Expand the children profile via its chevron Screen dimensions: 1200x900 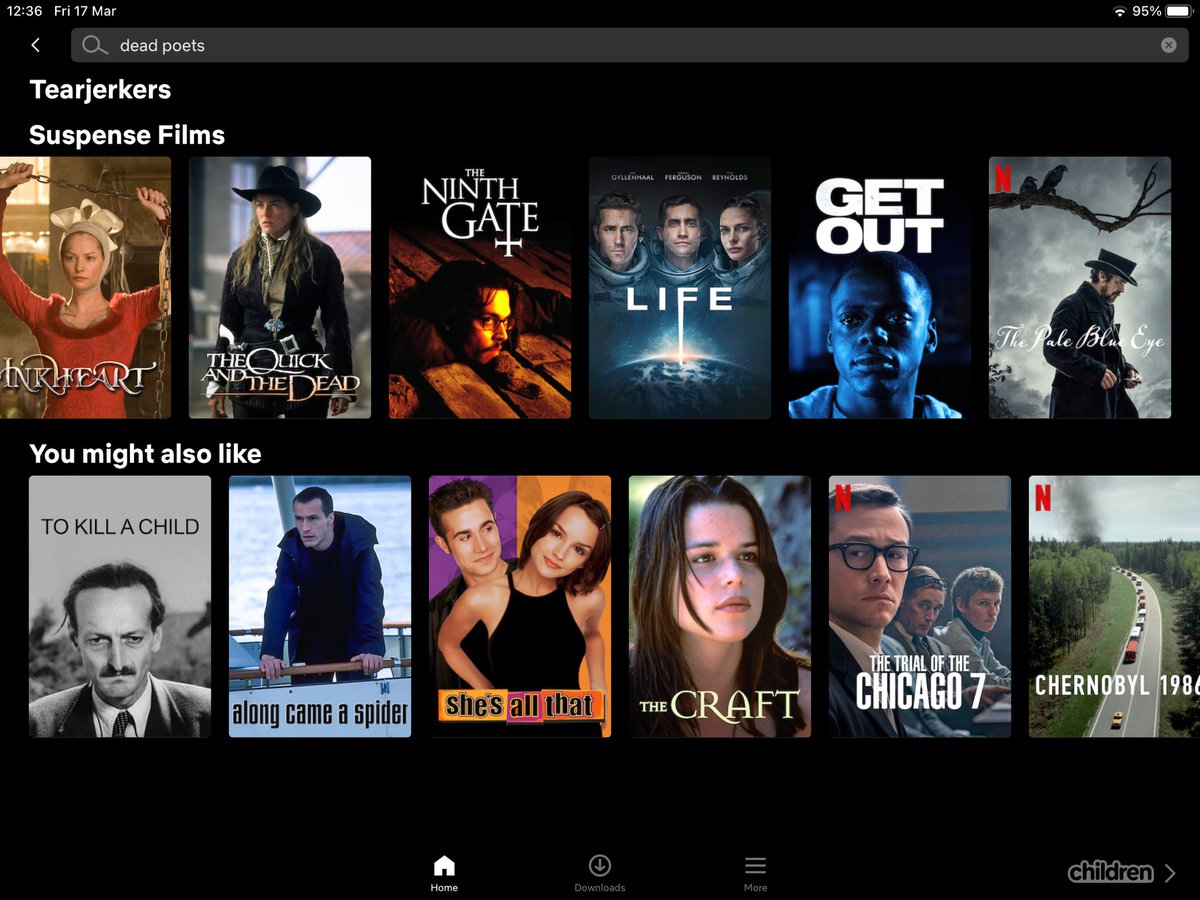click(x=1168, y=872)
